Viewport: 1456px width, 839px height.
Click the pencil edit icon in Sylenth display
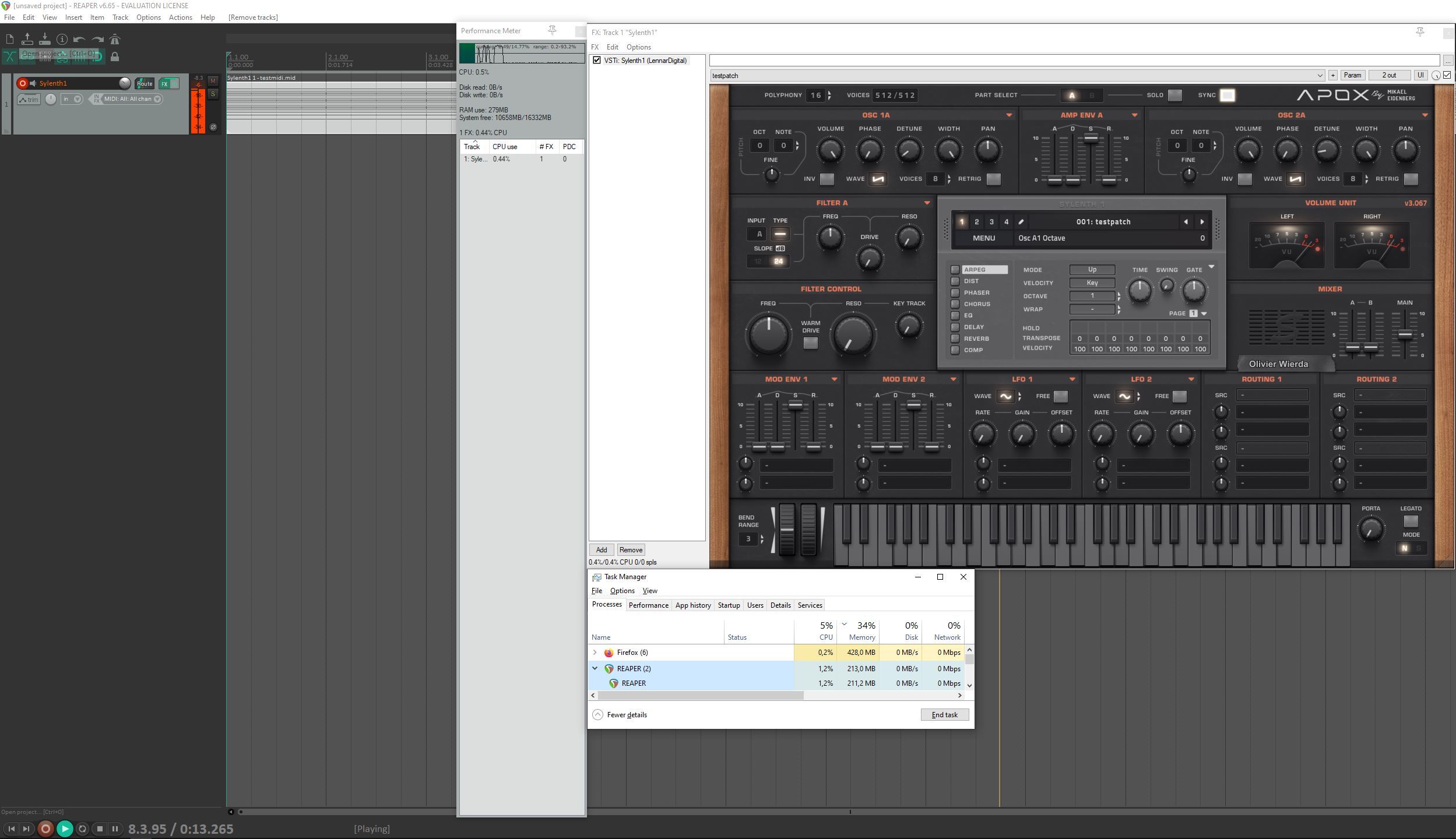(1021, 222)
